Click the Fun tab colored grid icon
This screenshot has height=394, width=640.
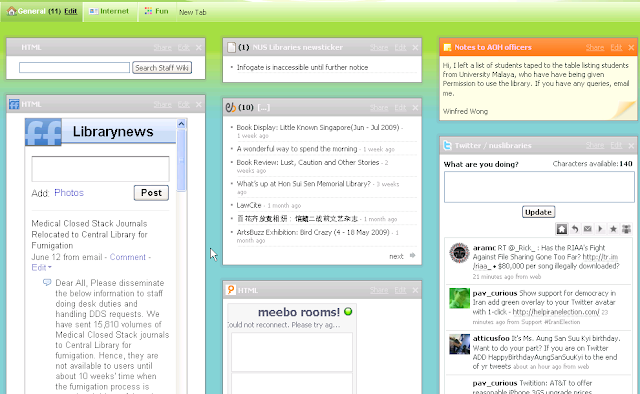point(148,11)
